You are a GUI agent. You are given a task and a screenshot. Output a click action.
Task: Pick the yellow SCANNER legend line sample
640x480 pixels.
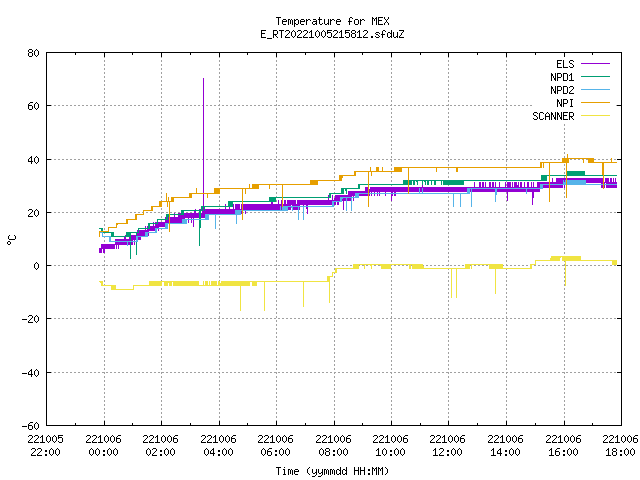point(595,116)
